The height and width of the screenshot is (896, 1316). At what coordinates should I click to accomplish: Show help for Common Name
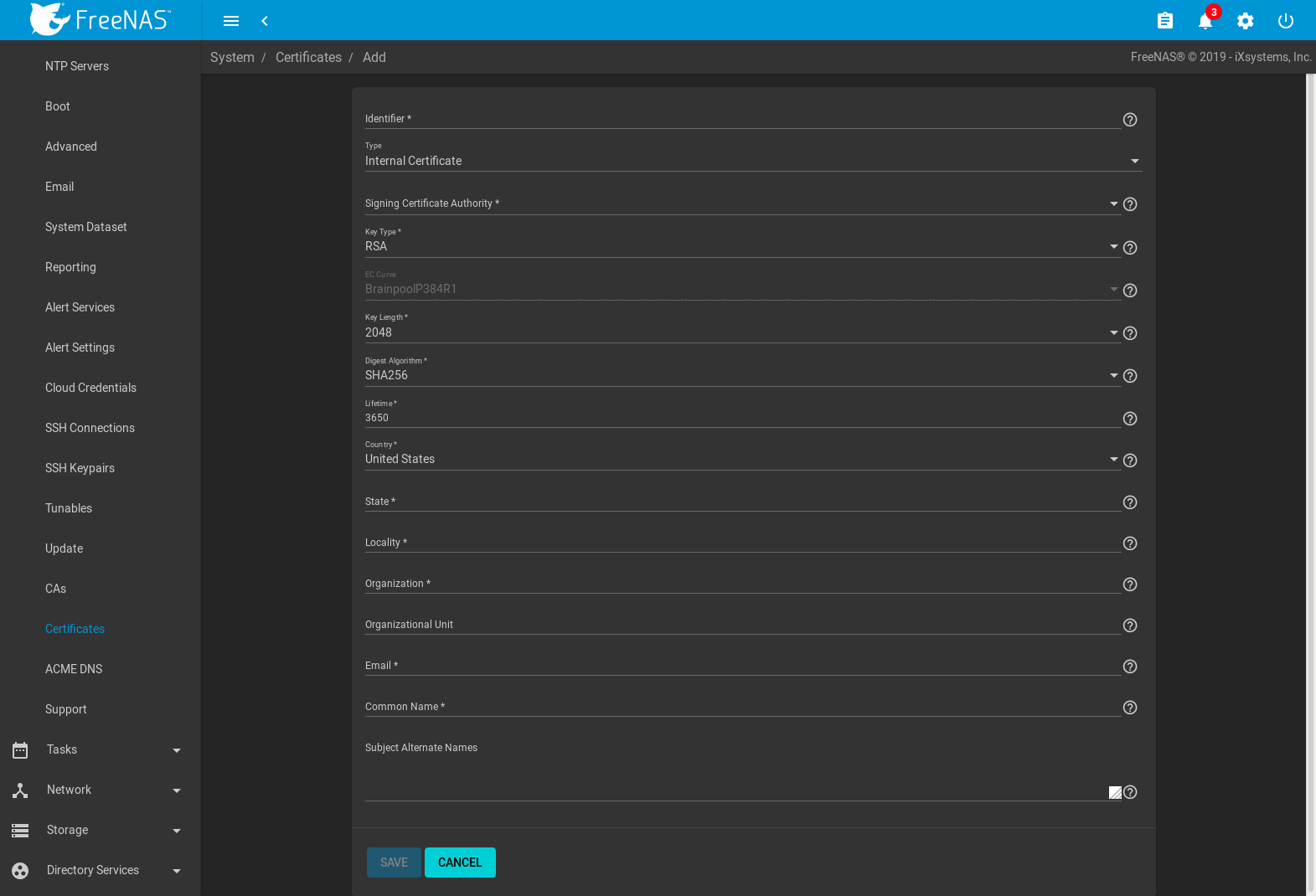1130,708
